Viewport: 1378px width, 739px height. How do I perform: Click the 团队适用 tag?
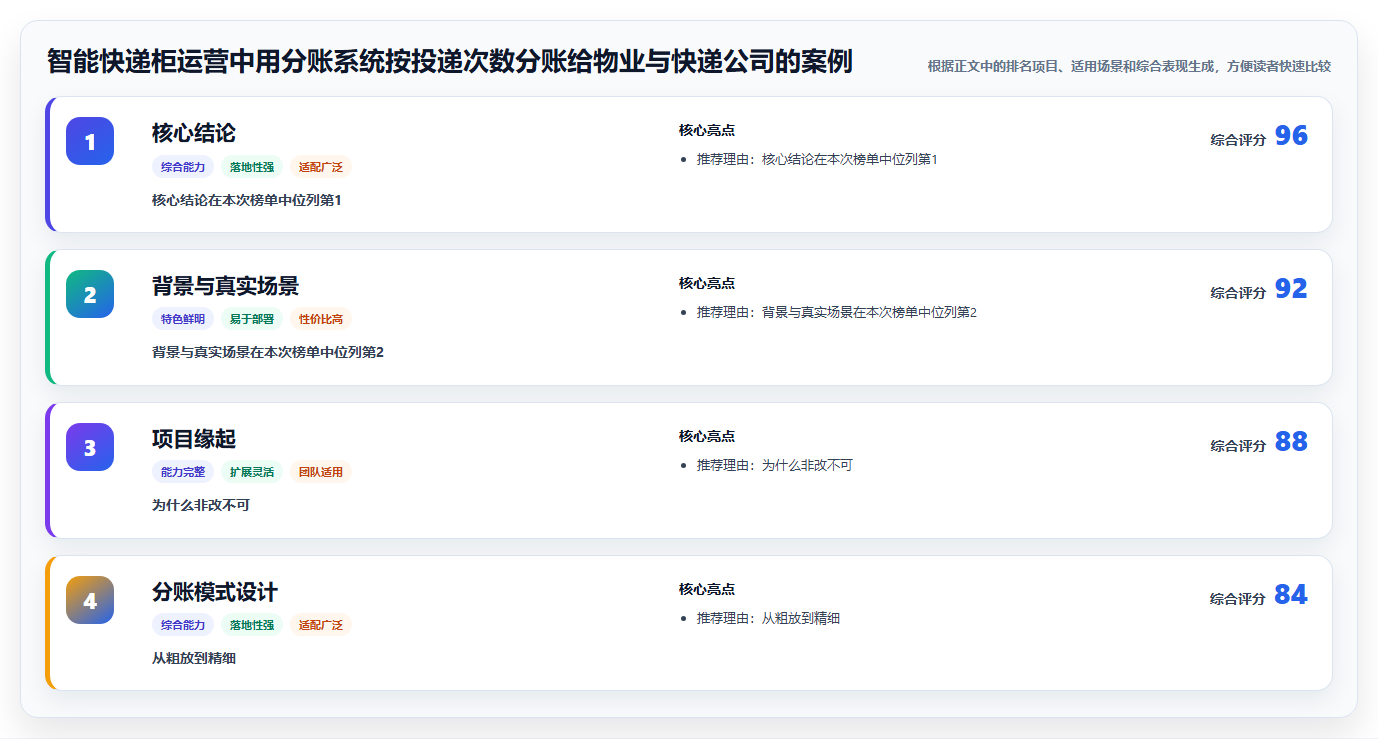[x=321, y=472]
